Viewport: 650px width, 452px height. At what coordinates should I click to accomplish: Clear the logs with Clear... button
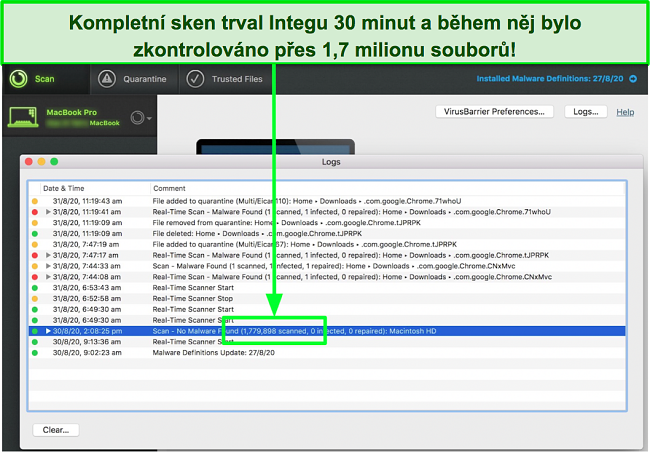point(56,430)
